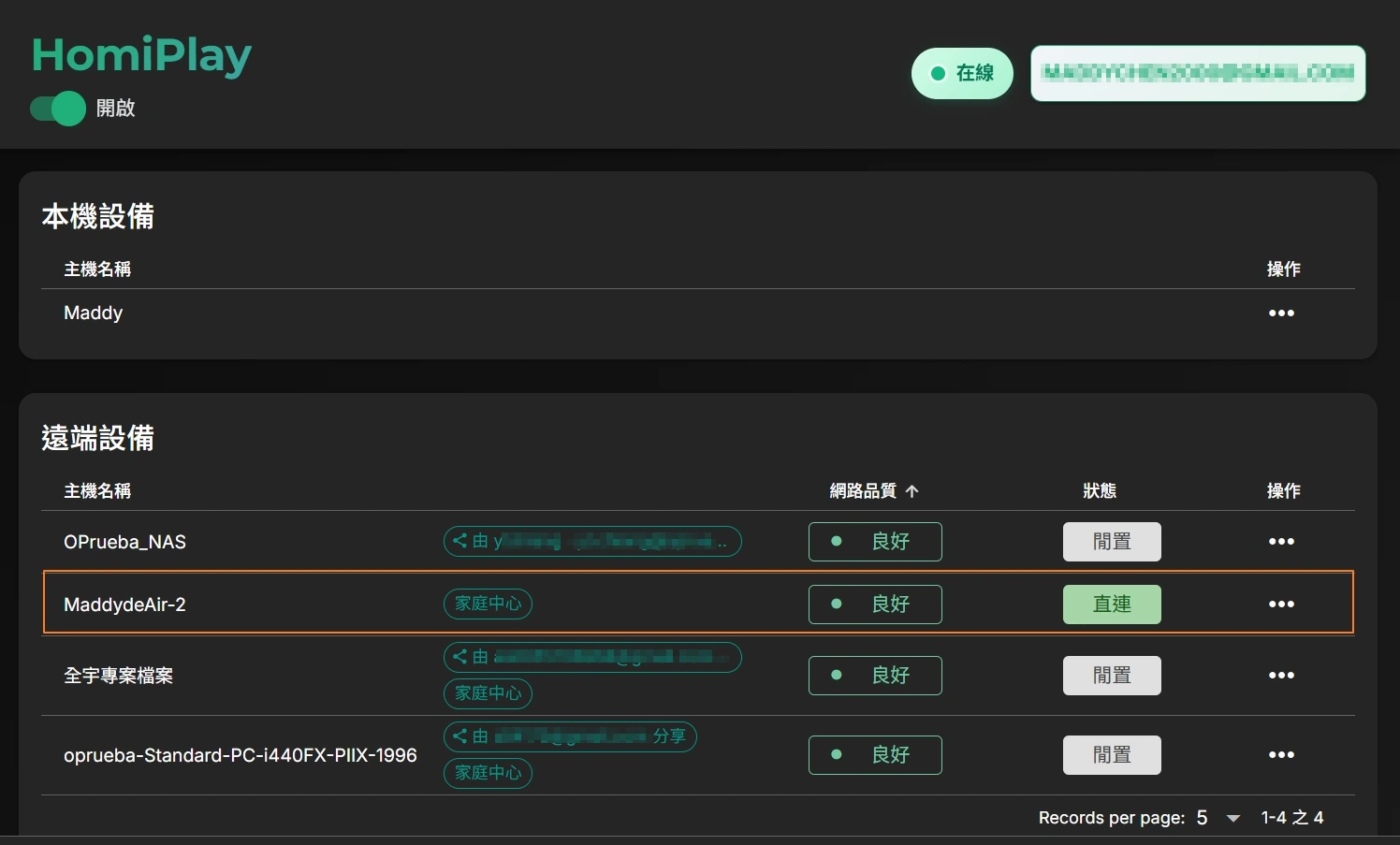Image resolution: width=1400 pixels, height=845 pixels.
Task: Click the share tag on OPrueba_NAS row
Action: (x=592, y=541)
